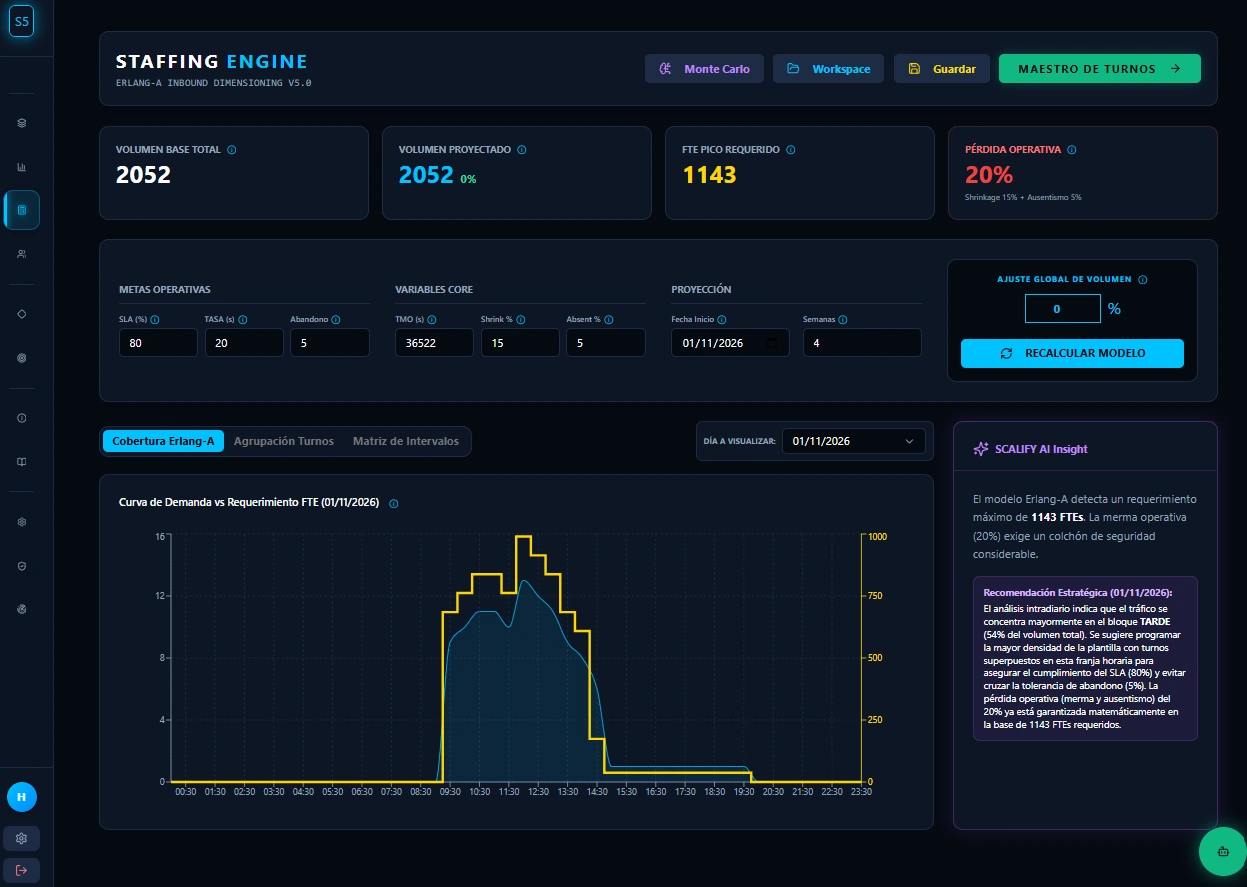Click the Recomendación Estratégica heading
Screen dimensions: 1247x887
[1077, 592]
